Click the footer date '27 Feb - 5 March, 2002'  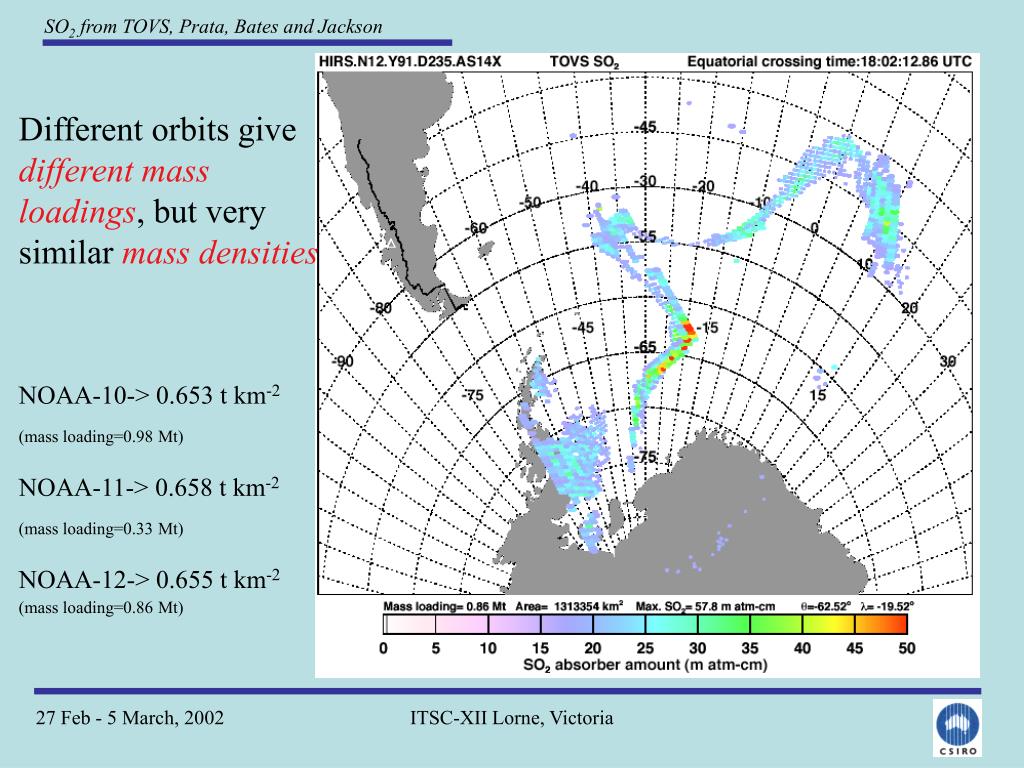(x=129, y=718)
